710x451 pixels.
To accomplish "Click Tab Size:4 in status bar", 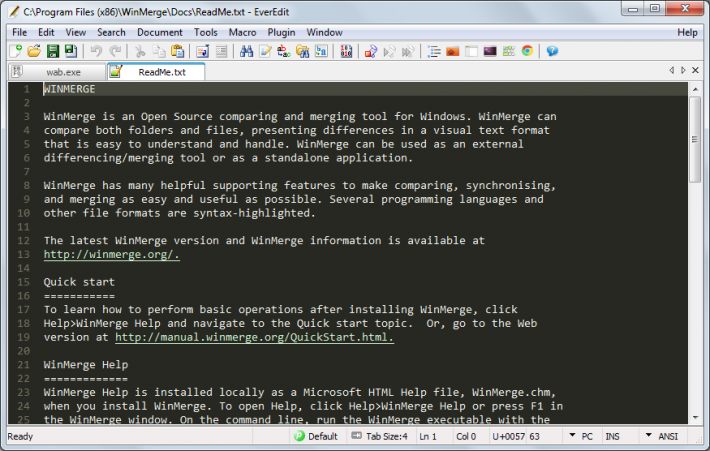I will (380, 437).
